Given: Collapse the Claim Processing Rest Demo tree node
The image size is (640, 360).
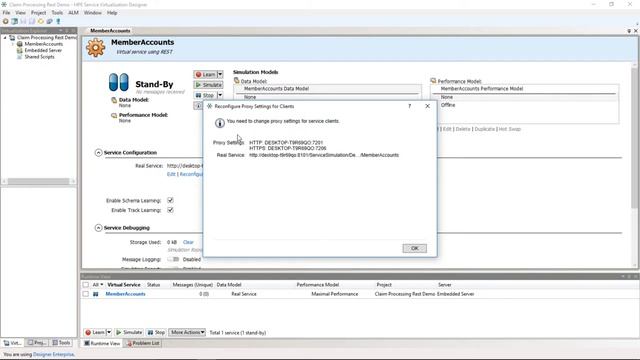Looking at the screenshot, I should (x=5, y=38).
